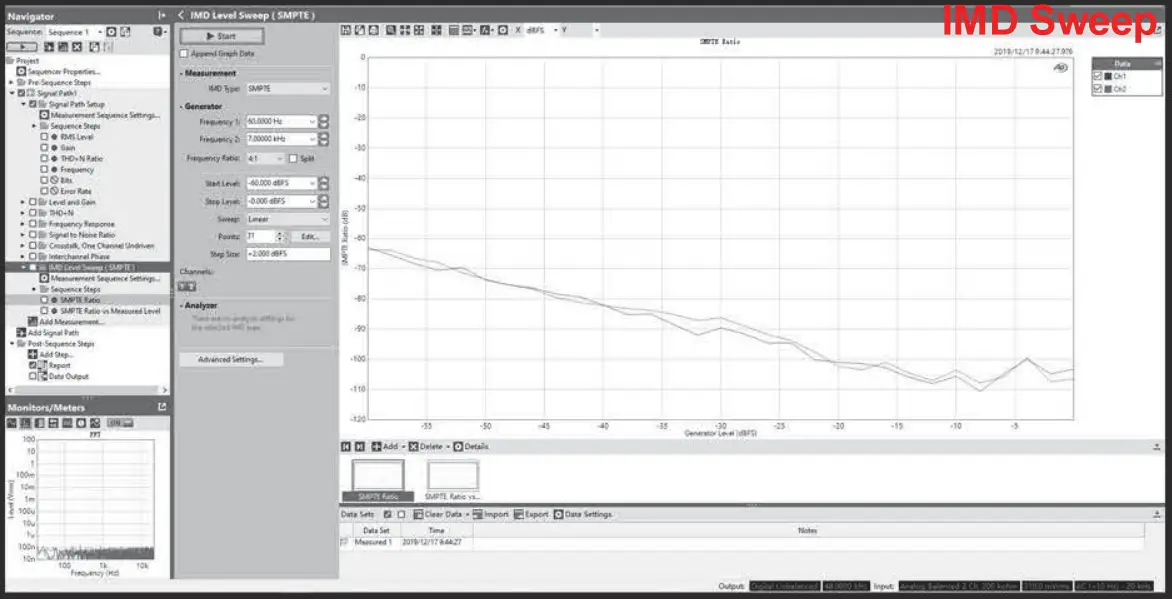
Task: Select Signal to Noise Ratio measurement
Action: (81, 235)
